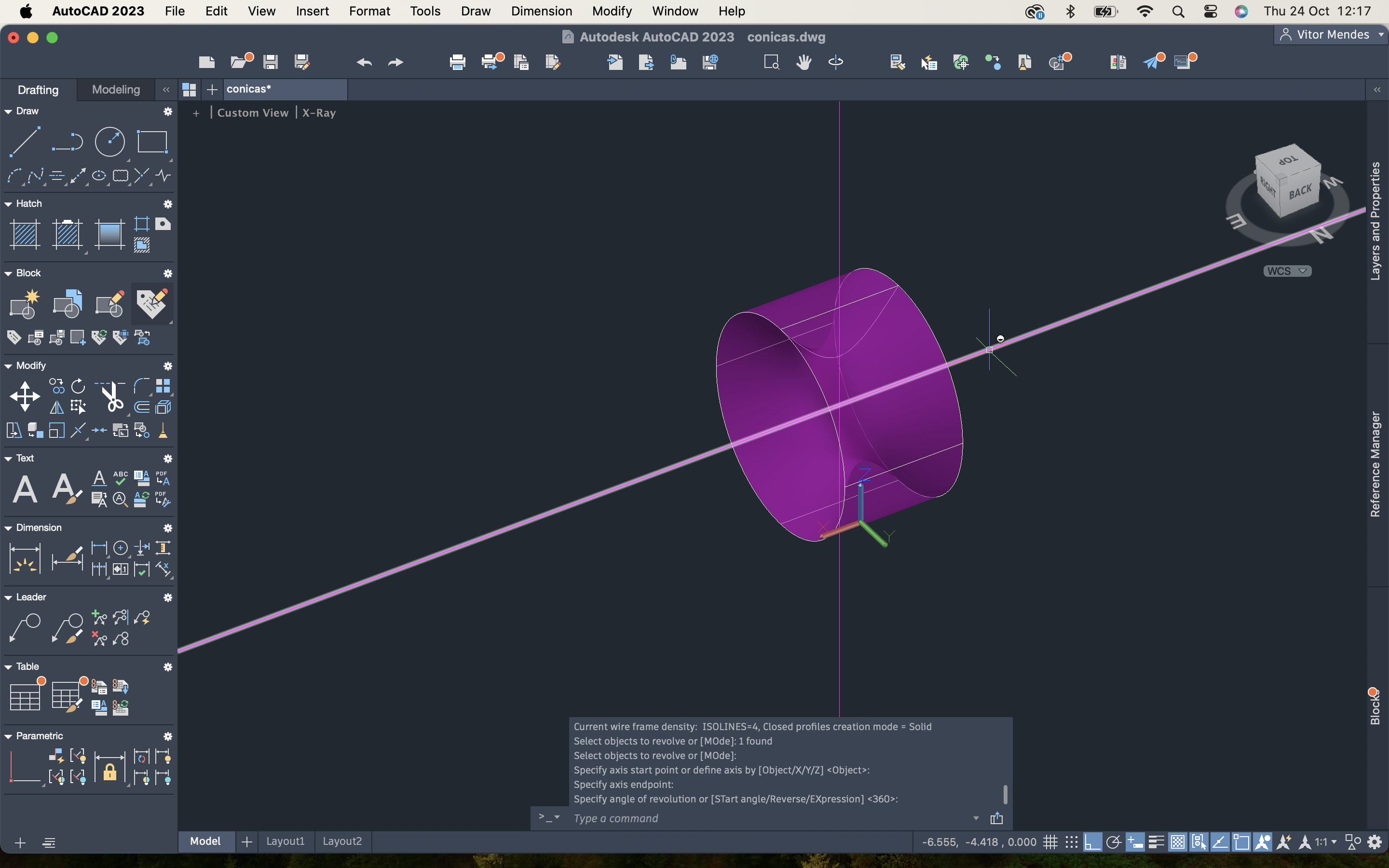Open the annotation scale 1:1 dropdown
The image size is (1389, 868).
tap(1326, 842)
